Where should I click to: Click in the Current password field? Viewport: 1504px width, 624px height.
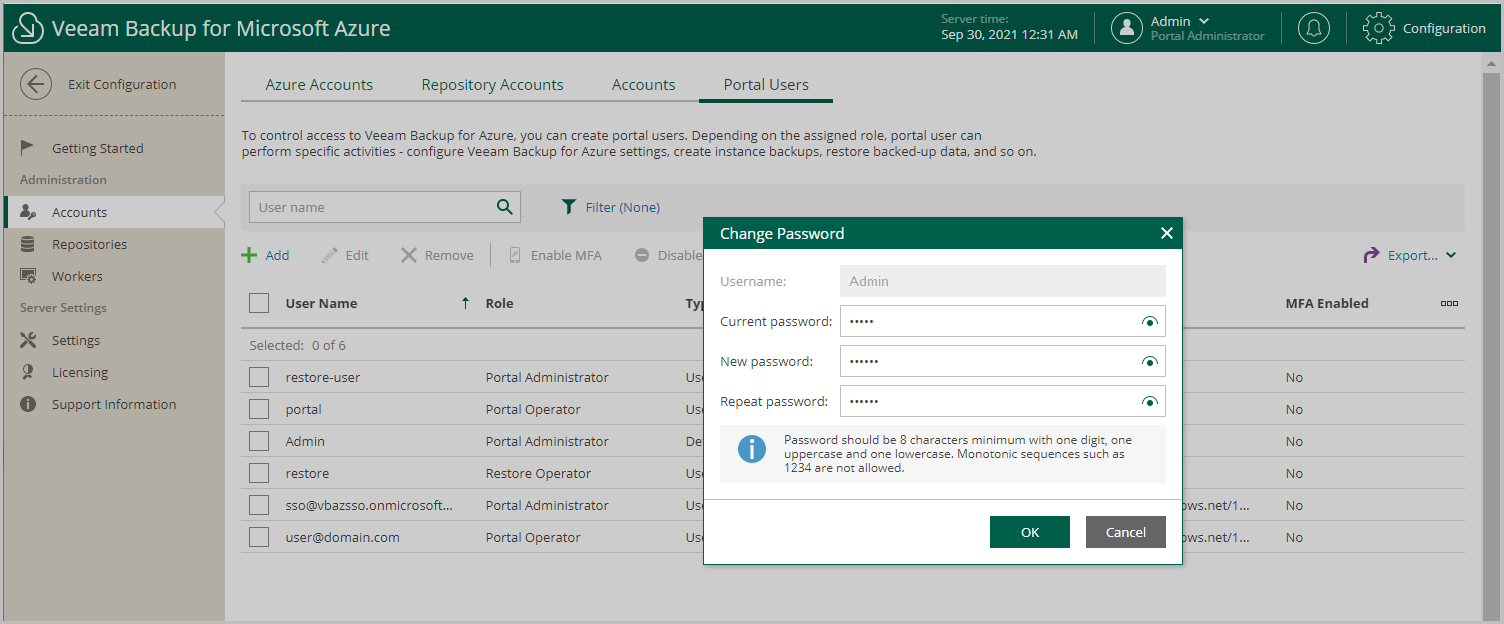pyautogui.click(x=1003, y=321)
